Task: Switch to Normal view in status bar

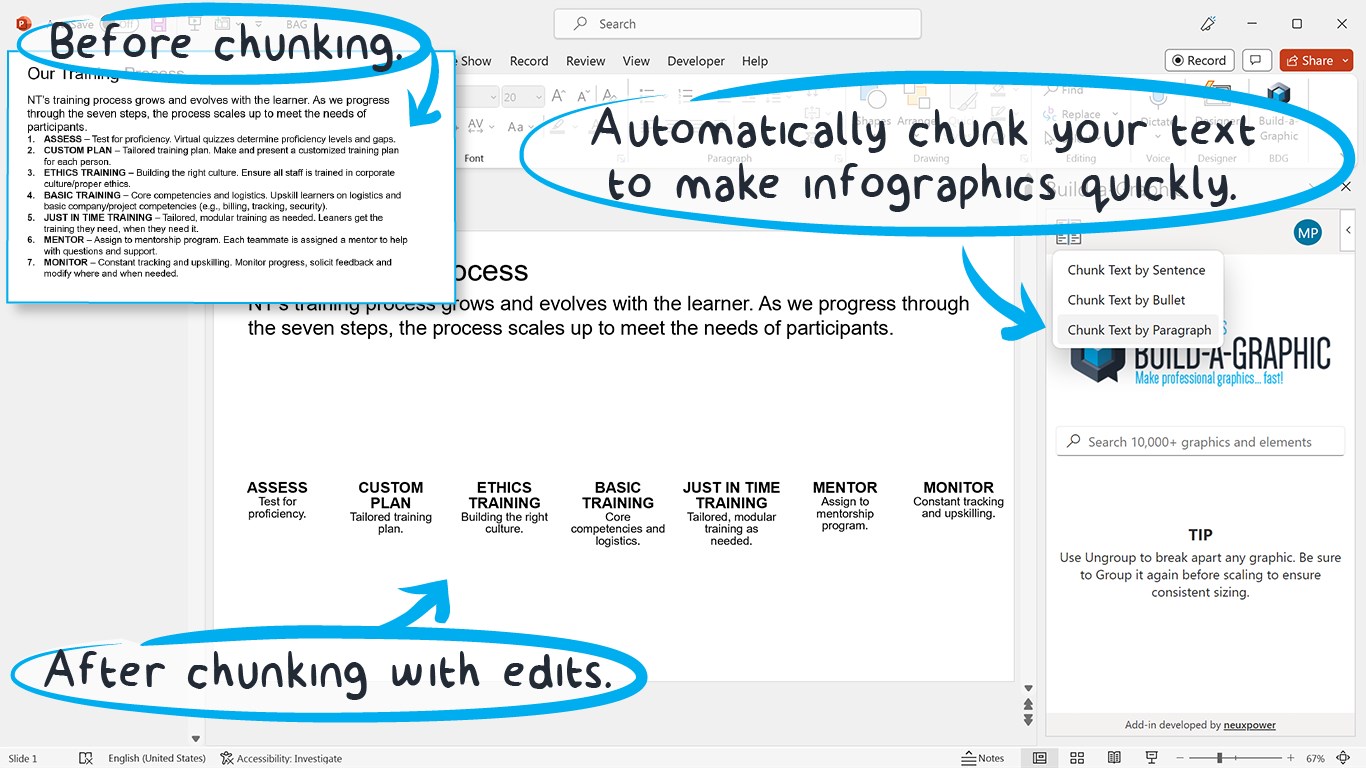Action: (1040, 758)
